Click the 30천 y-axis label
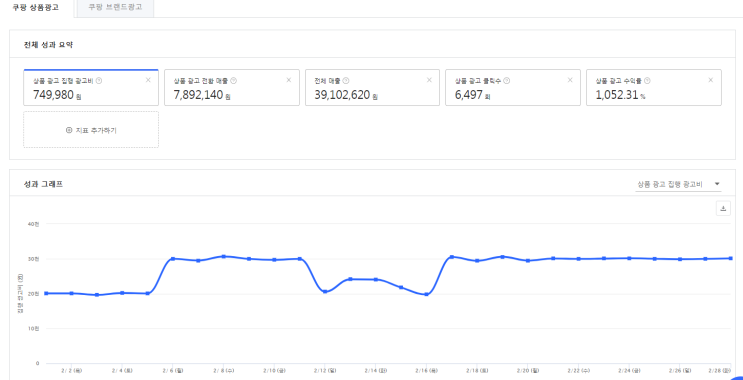 tap(34, 259)
